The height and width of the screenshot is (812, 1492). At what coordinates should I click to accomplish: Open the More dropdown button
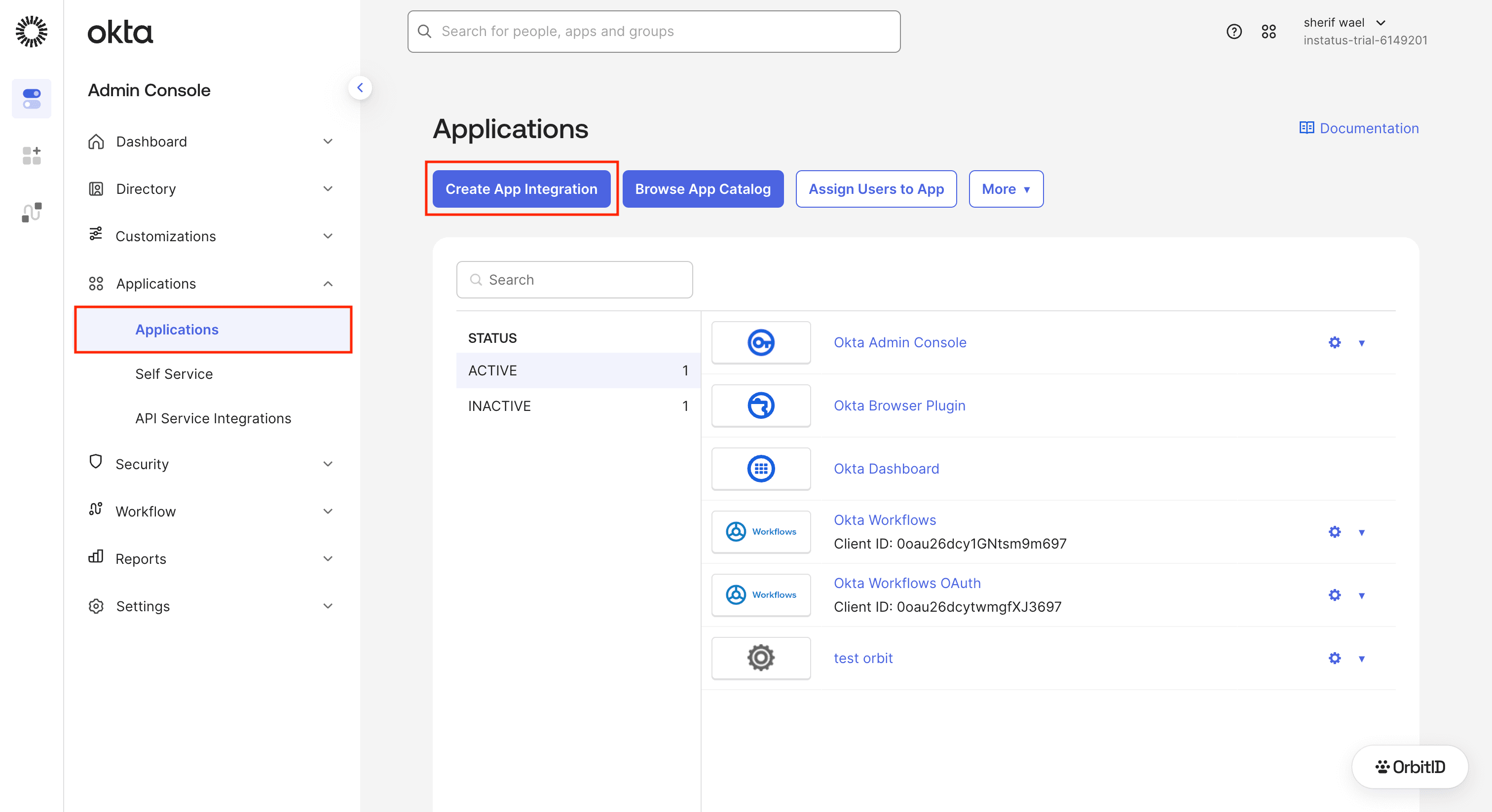click(1006, 189)
